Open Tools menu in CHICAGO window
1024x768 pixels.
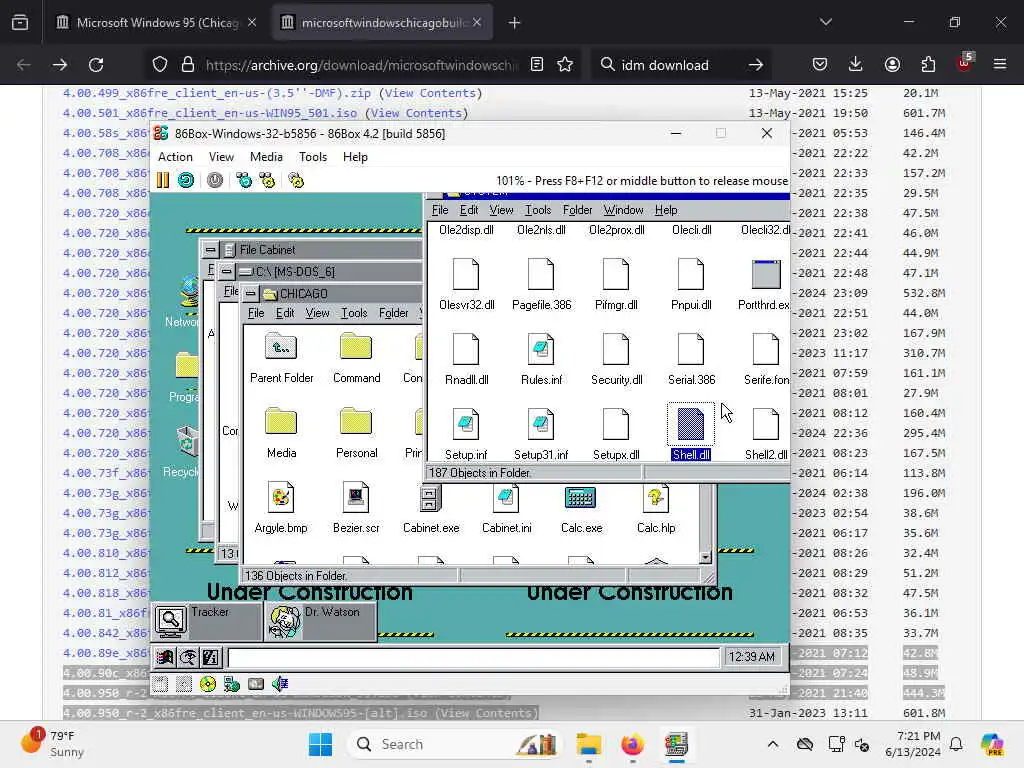(354, 313)
